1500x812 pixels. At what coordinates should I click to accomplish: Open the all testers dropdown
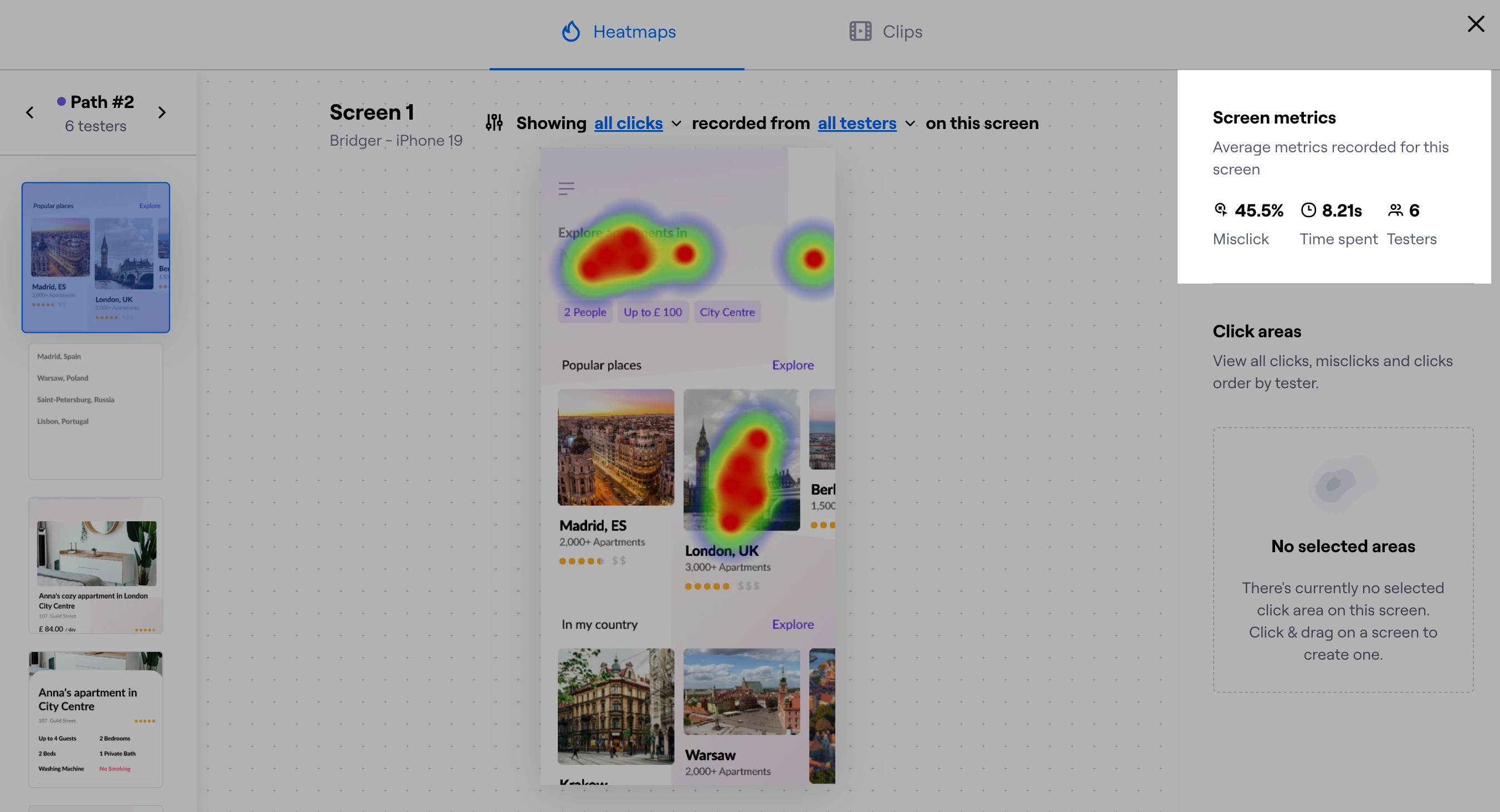pyautogui.click(x=856, y=123)
